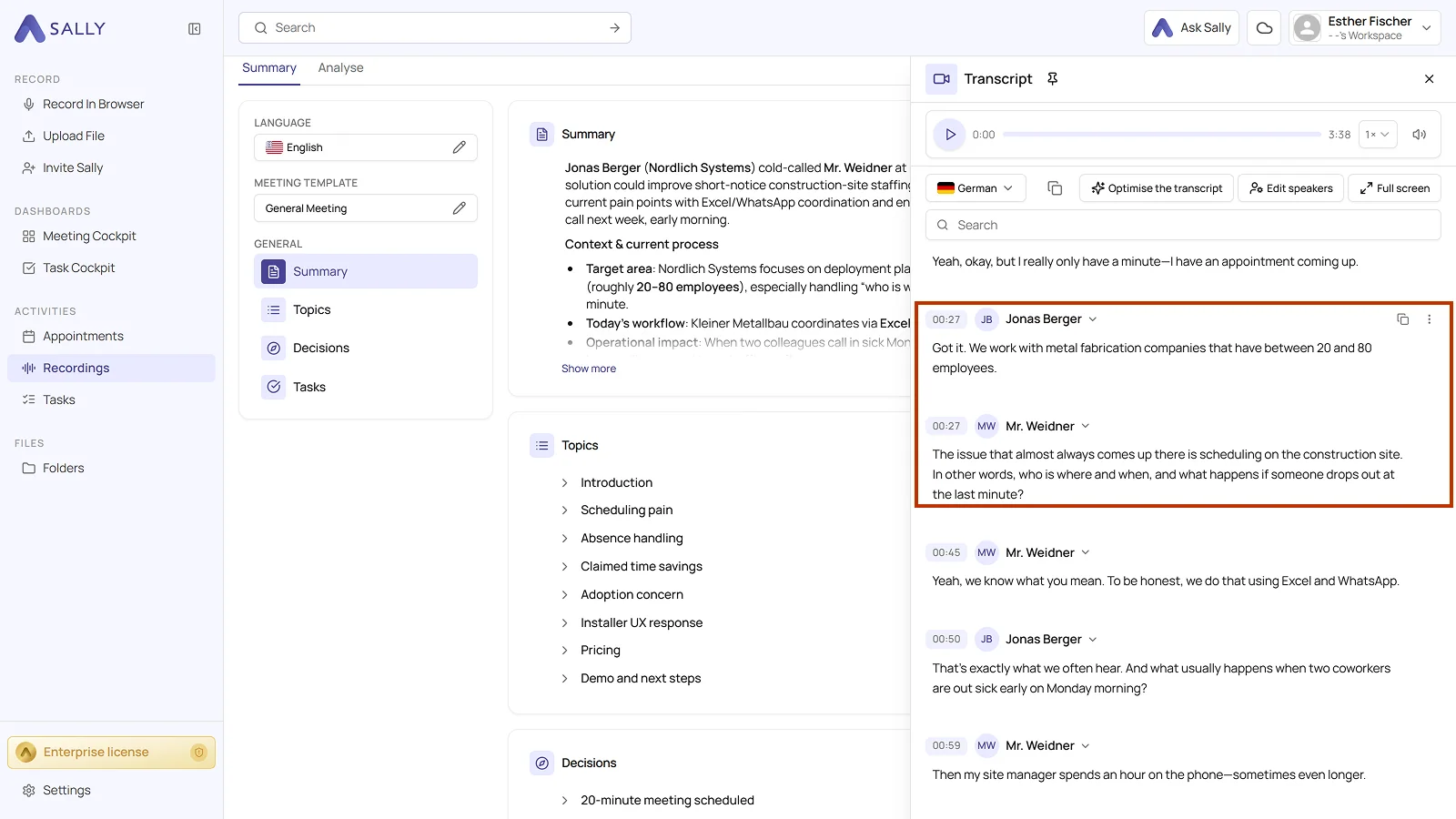Mute the audio volume icon
Image resolution: width=1456 pixels, height=819 pixels.
(1419, 135)
